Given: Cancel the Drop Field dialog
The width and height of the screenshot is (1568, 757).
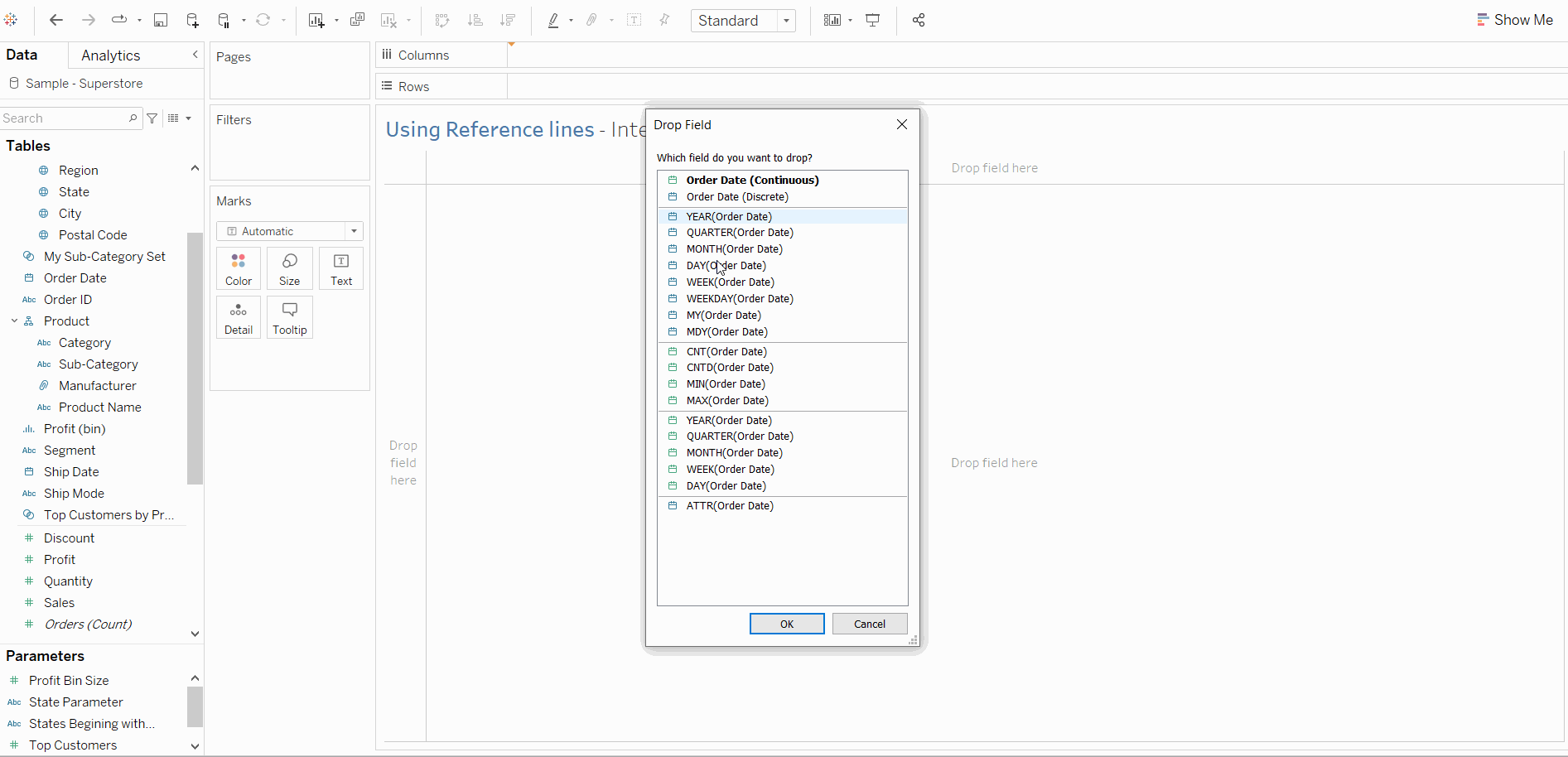Looking at the screenshot, I should pyautogui.click(x=869, y=624).
